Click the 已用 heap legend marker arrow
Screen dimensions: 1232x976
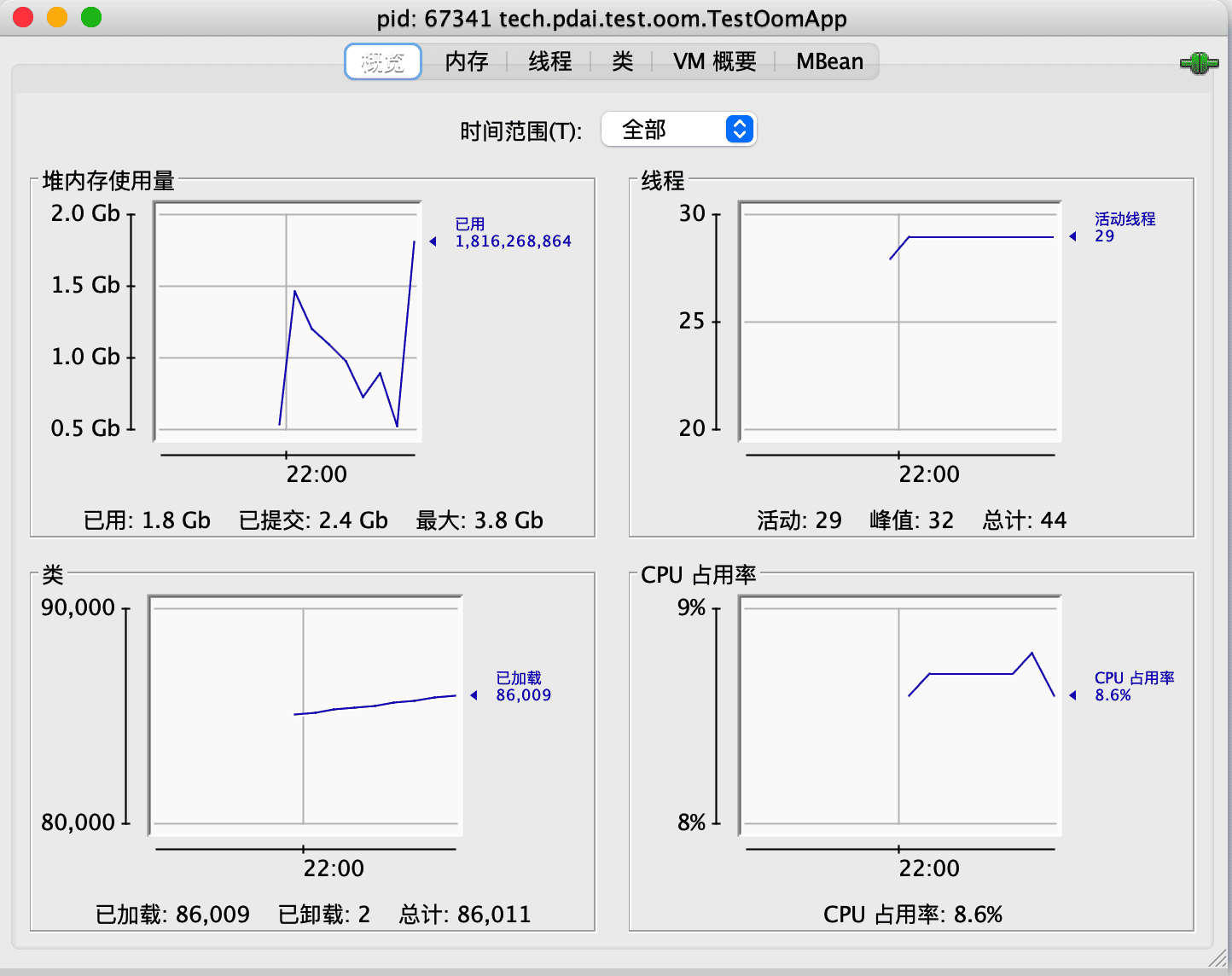[433, 241]
